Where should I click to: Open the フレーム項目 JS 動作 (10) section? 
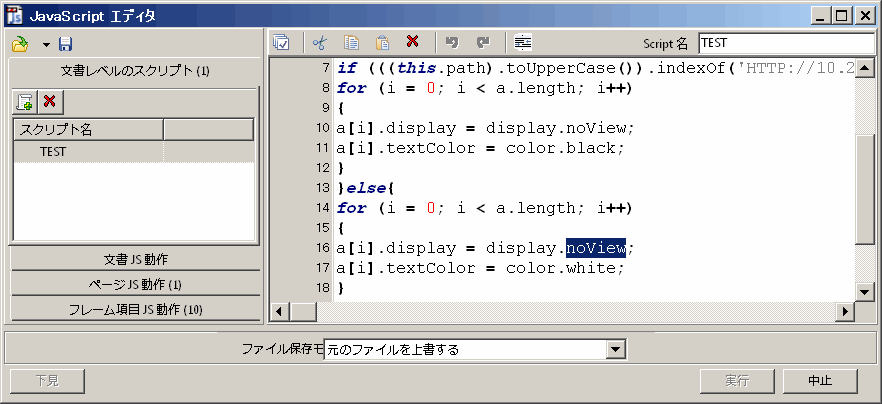[x=135, y=309]
